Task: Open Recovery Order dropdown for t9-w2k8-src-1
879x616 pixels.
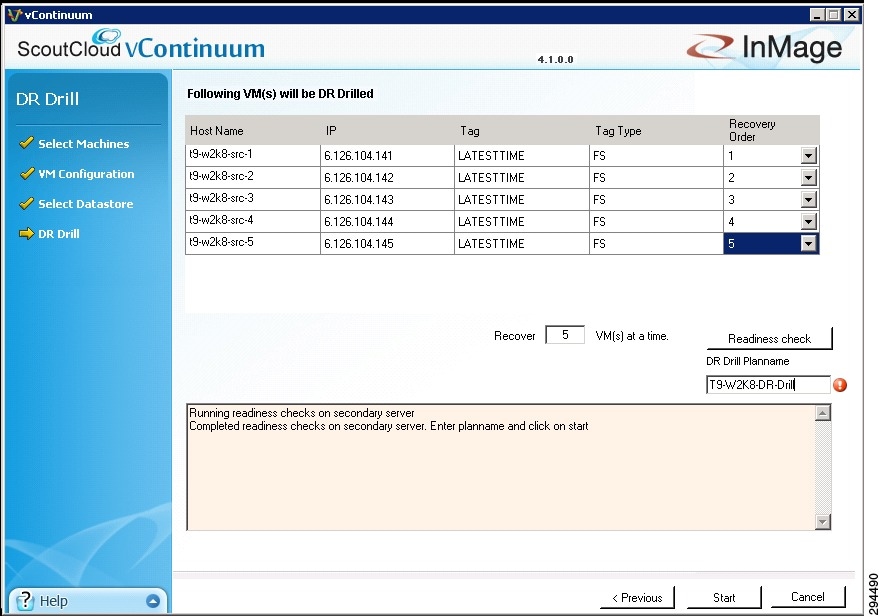Action: (x=808, y=156)
